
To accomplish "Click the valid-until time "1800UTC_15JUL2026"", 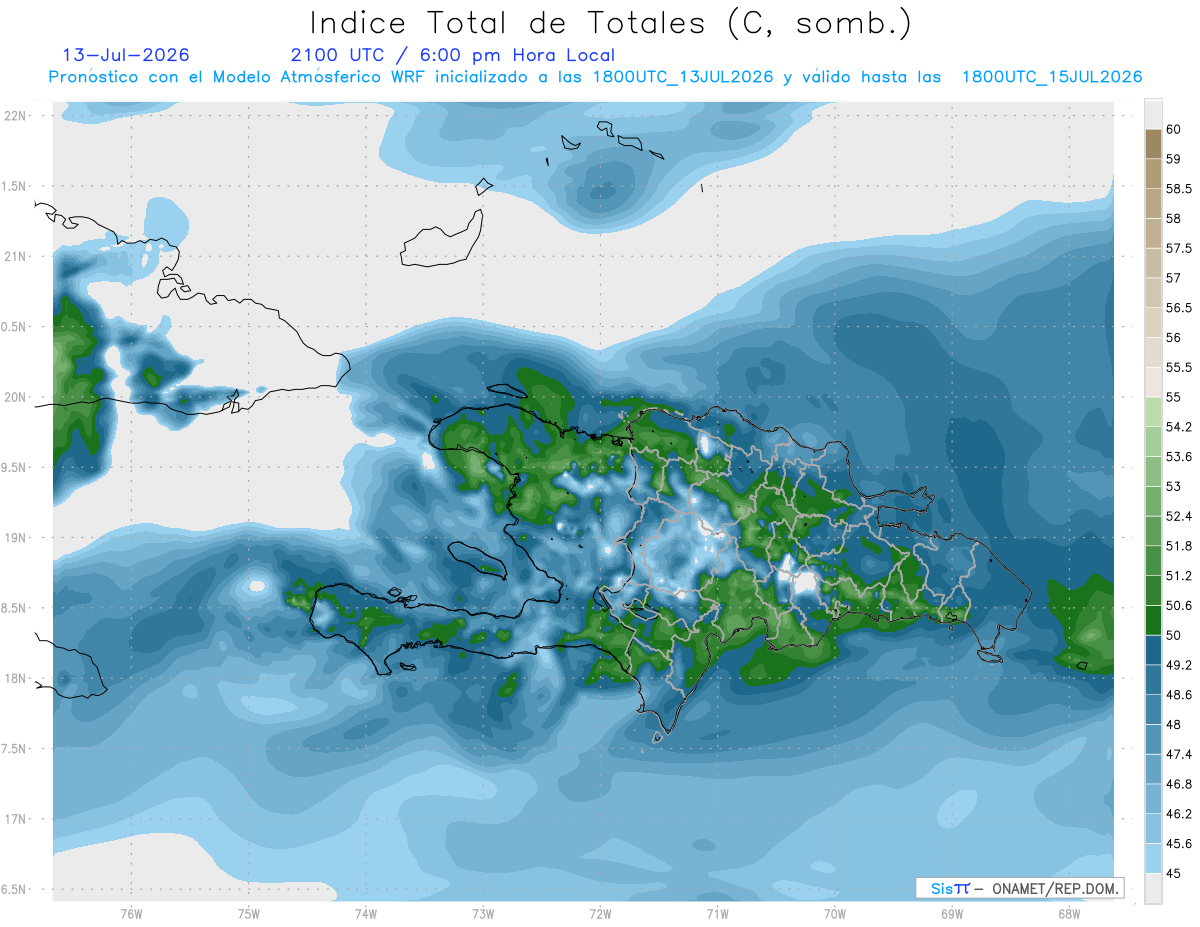I will coord(1052,78).
